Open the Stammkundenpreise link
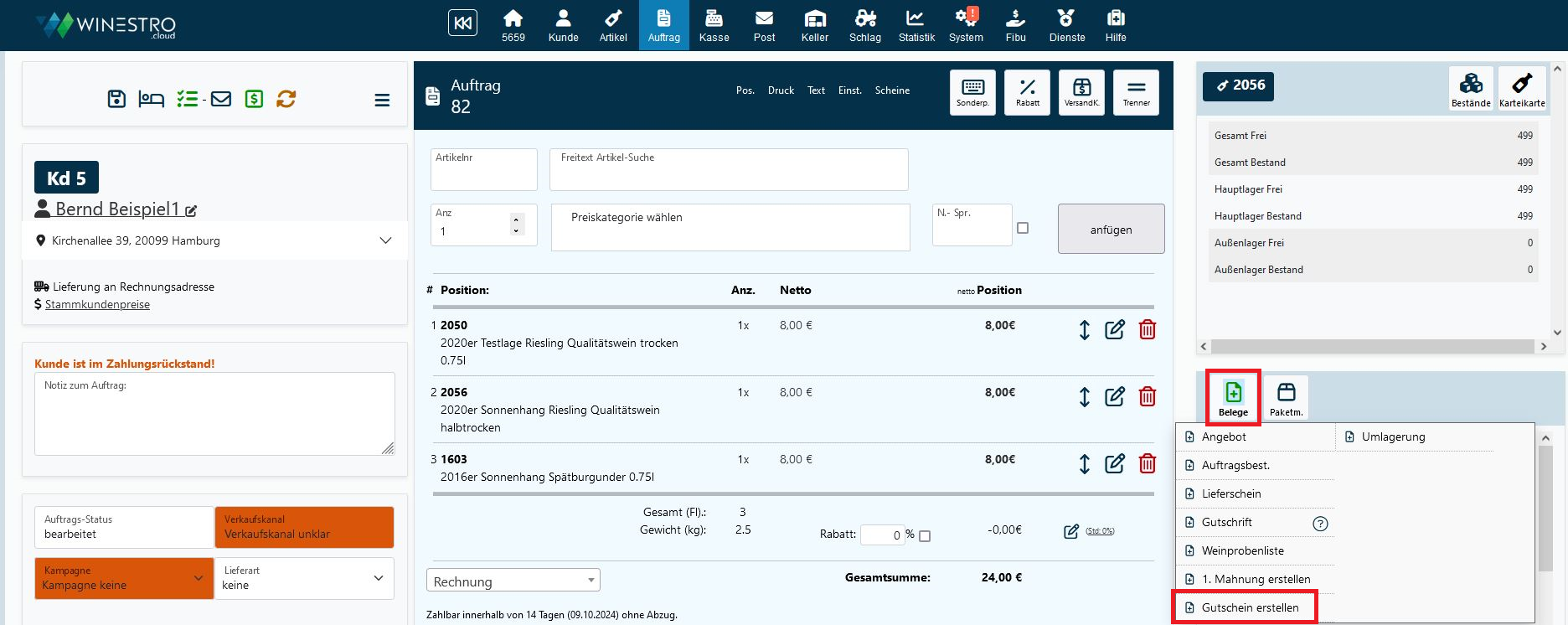The height and width of the screenshot is (625, 1568). coord(97,305)
